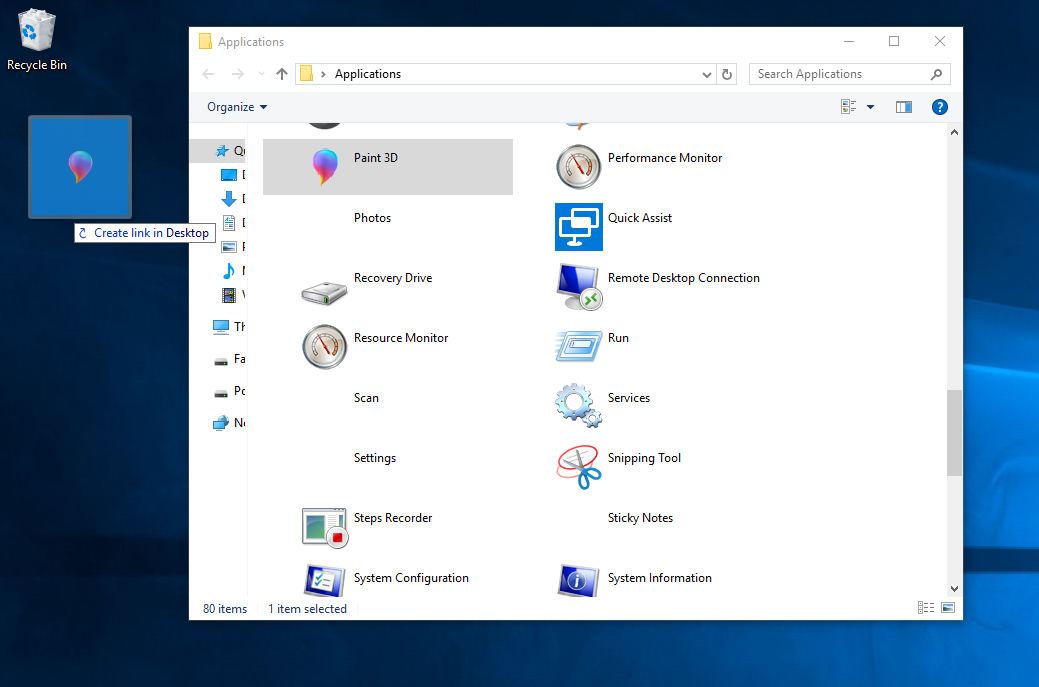Switch to large icons view in status bar
This screenshot has width=1039, height=687.
[948, 608]
